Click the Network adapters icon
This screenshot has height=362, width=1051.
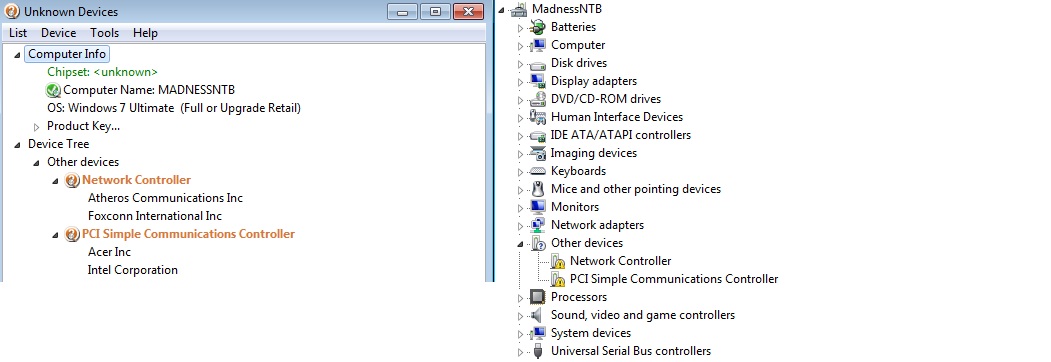tap(538, 225)
